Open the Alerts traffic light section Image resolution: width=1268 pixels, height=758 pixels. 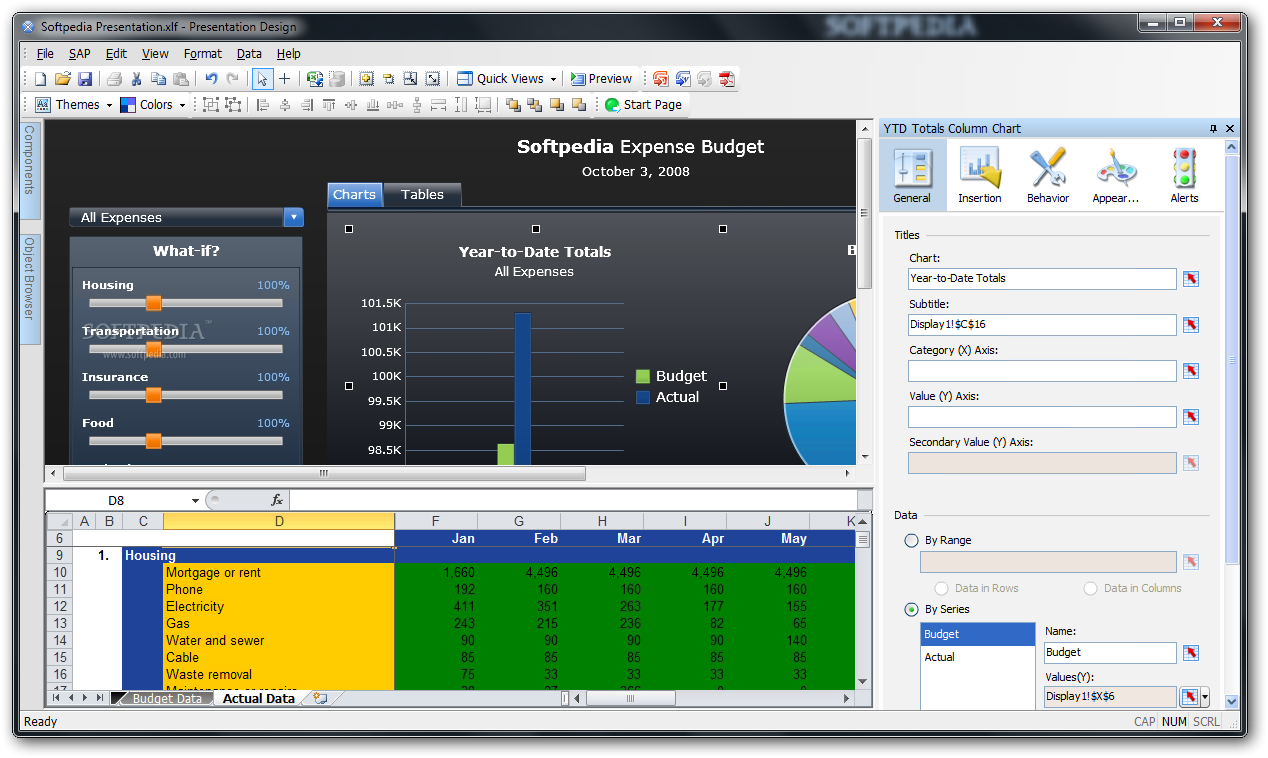1184,175
